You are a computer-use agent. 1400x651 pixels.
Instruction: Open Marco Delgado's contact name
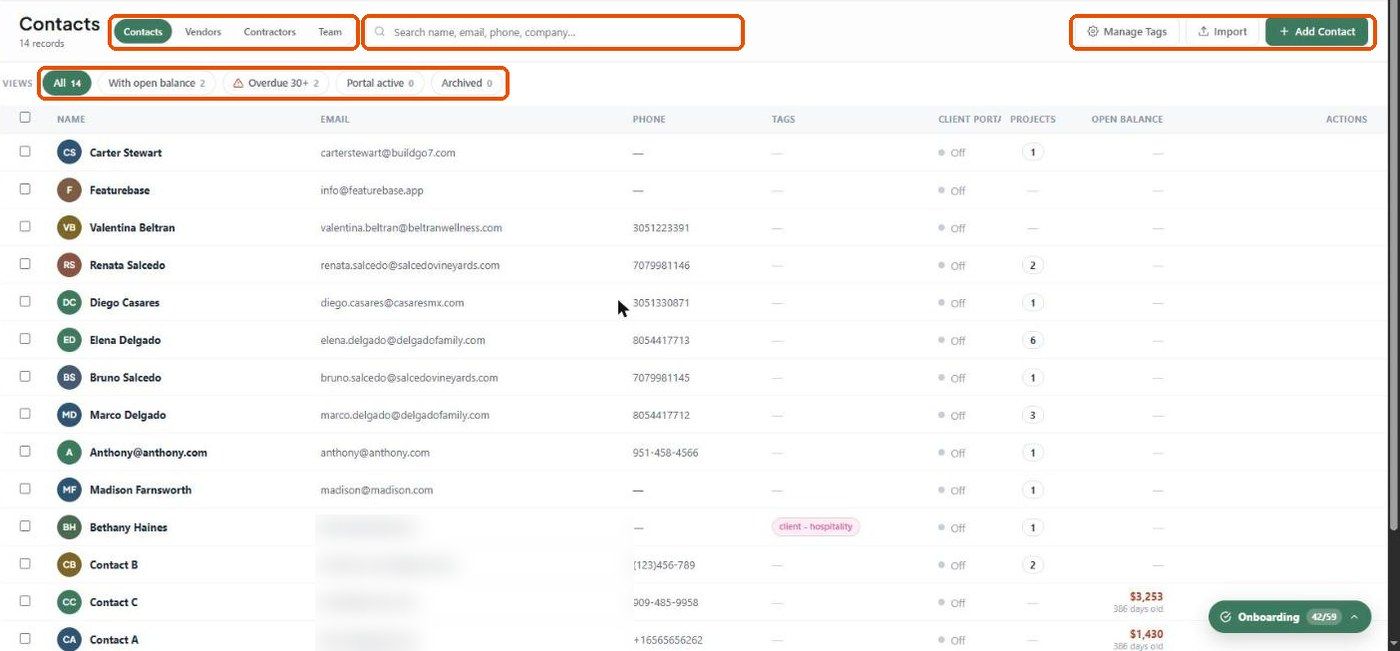point(128,415)
